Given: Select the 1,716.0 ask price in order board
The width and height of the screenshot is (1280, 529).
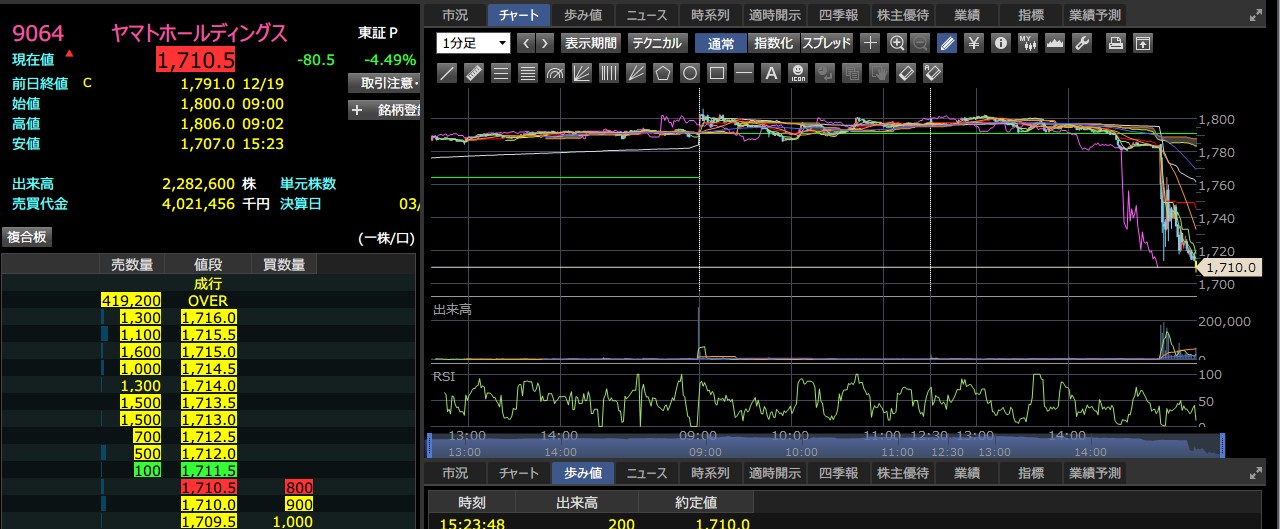Looking at the screenshot, I should (x=209, y=317).
